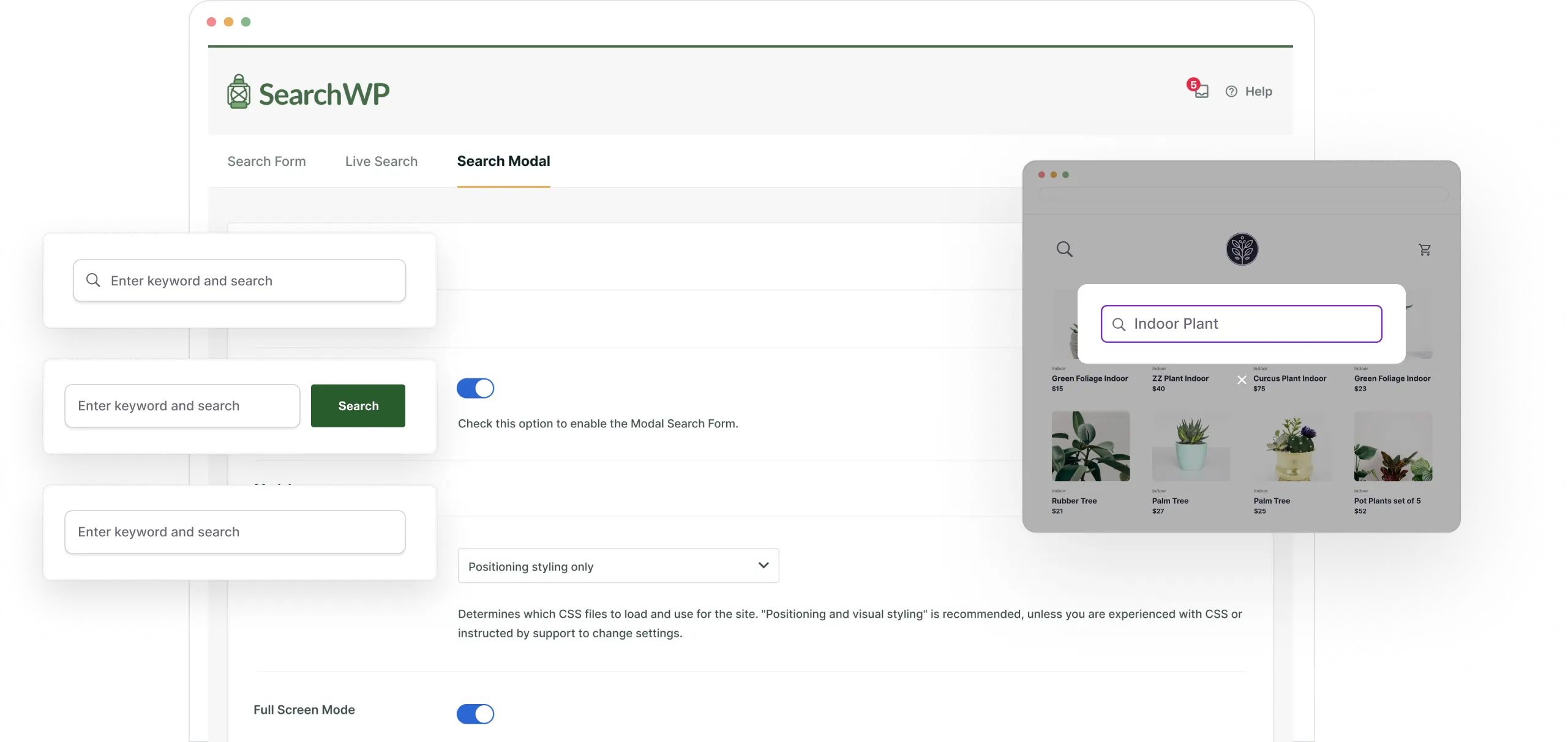Click the SearchWP lantern logo icon
1568x742 pixels.
(x=238, y=91)
